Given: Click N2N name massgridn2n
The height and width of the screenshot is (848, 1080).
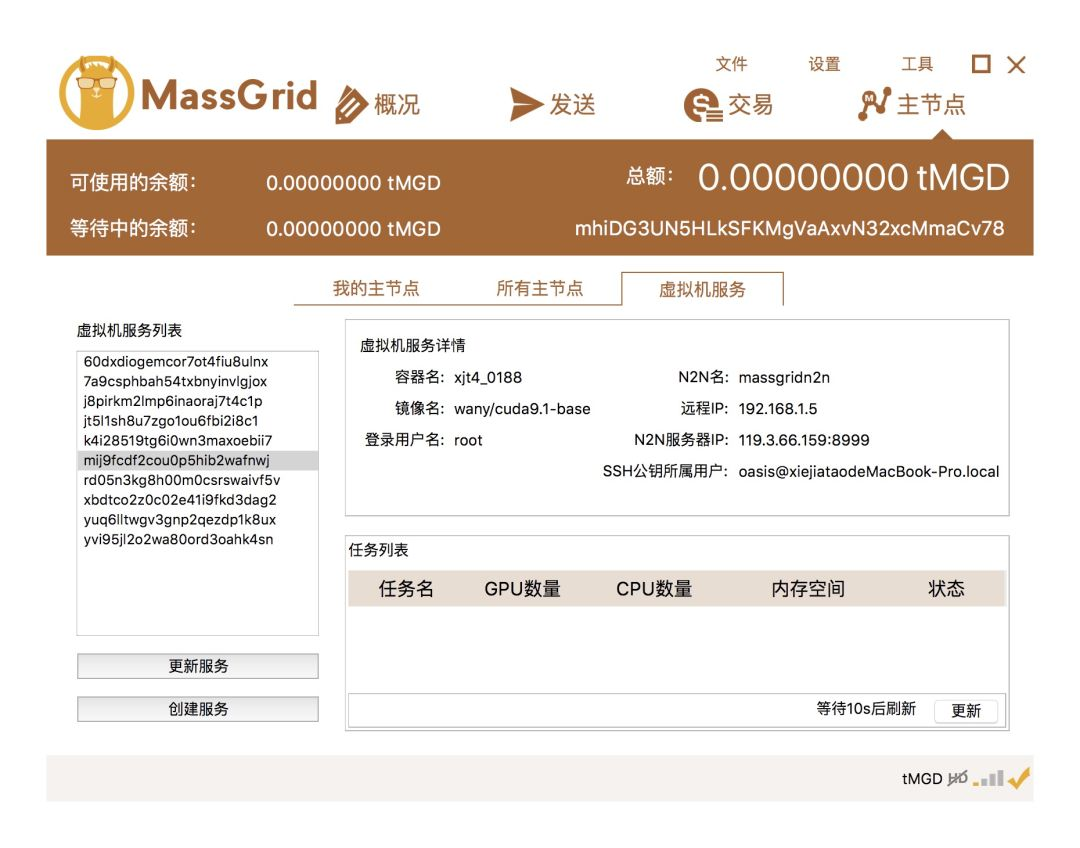Looking at the screenshot, I should pyautogui.click(x=784, y=378).
